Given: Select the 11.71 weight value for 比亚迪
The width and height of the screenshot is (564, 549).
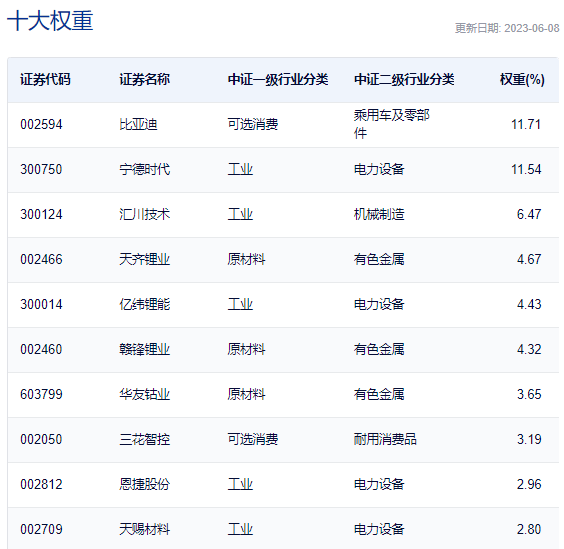Looking at the screenshot, I should [x=526, y=124].
